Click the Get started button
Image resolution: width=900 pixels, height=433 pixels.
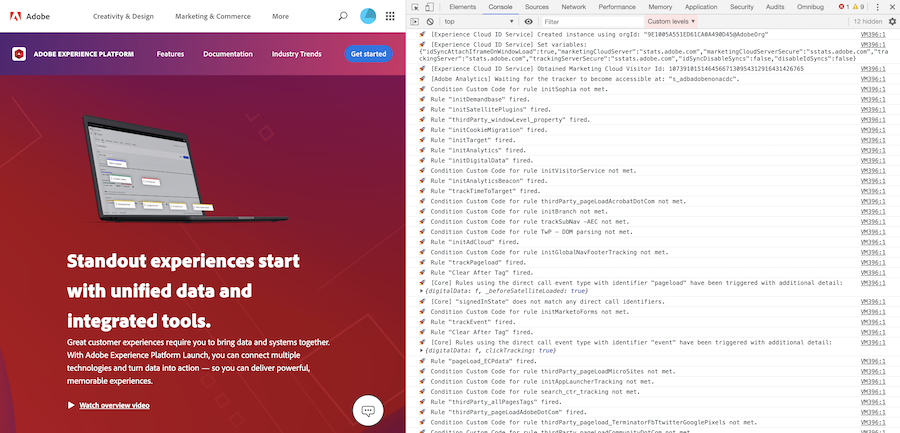point(368,54)
